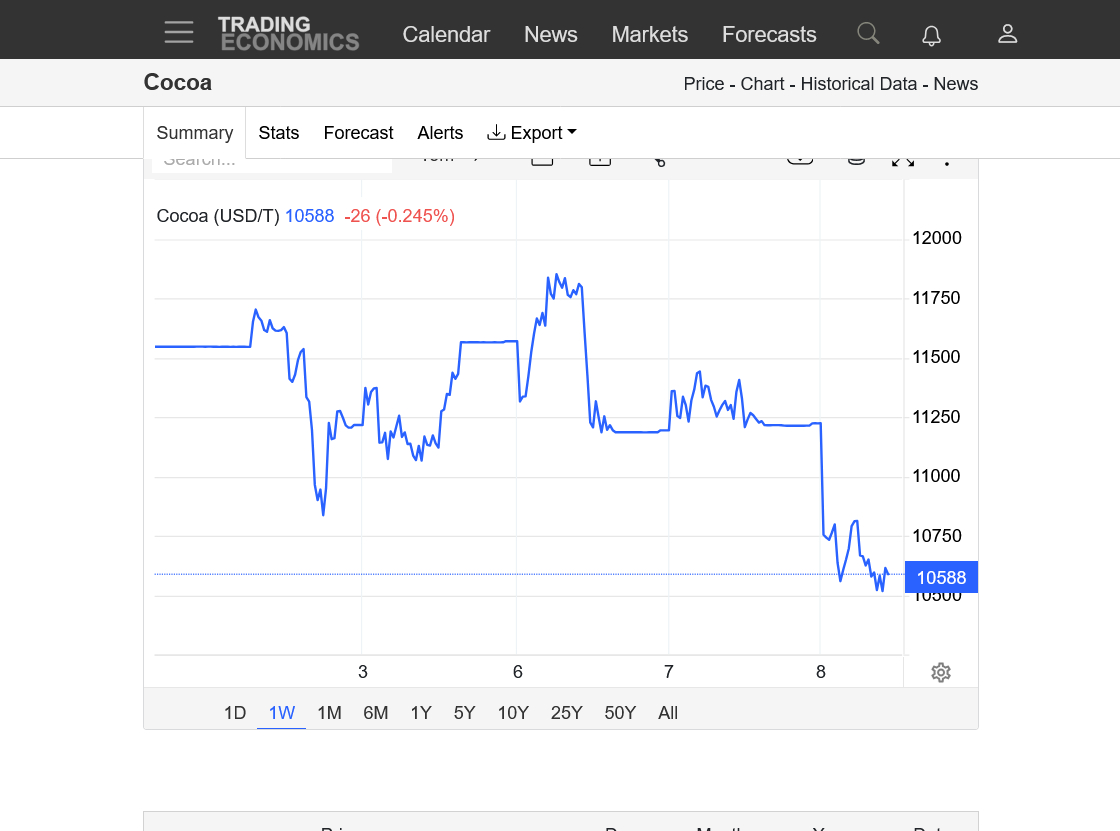Screen dimensions: 1120x831
Task: Open the Alerts tab
Action: click(x=440, y=133)
